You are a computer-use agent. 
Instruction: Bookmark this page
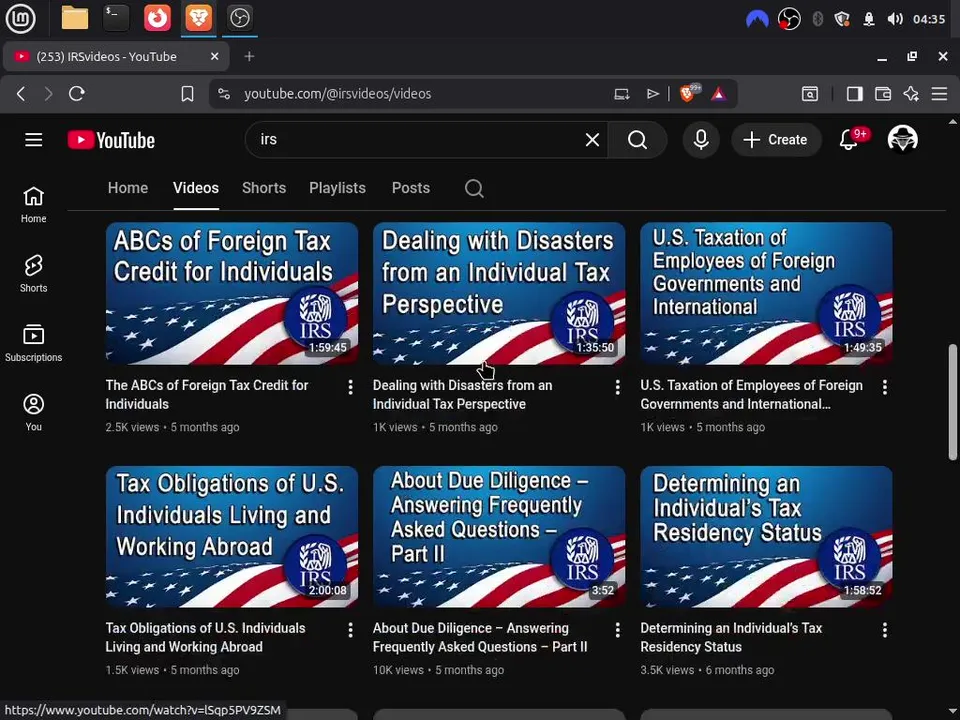click(187, 94)
